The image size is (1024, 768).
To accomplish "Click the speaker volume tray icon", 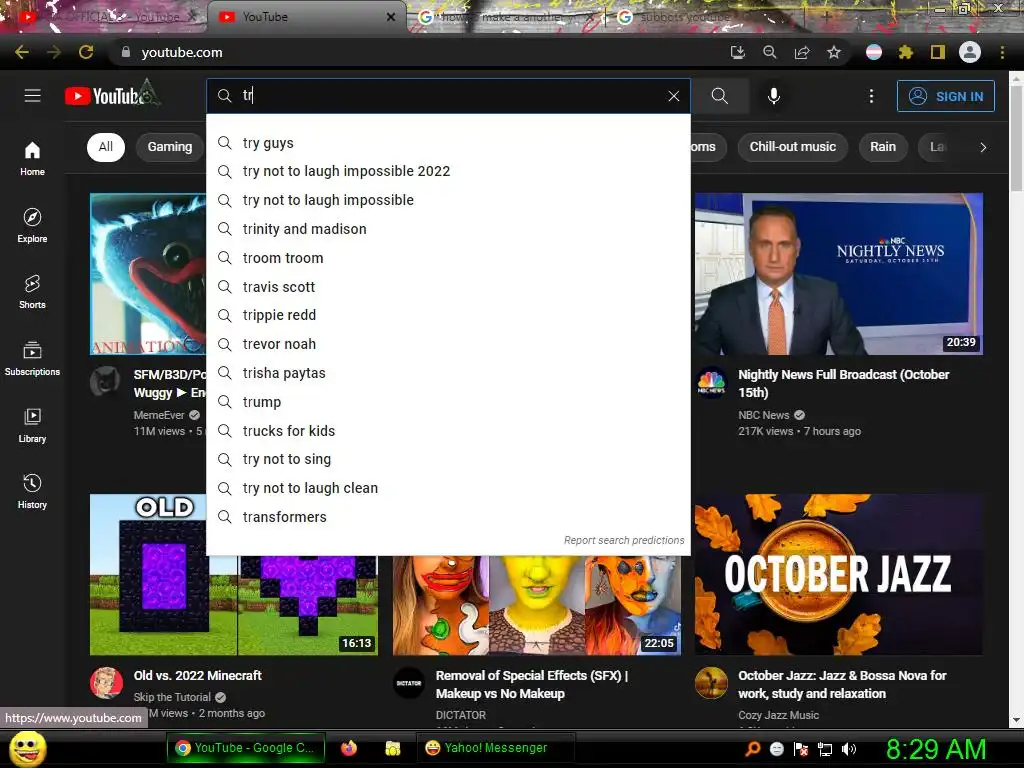I will [x=849, y=749].
